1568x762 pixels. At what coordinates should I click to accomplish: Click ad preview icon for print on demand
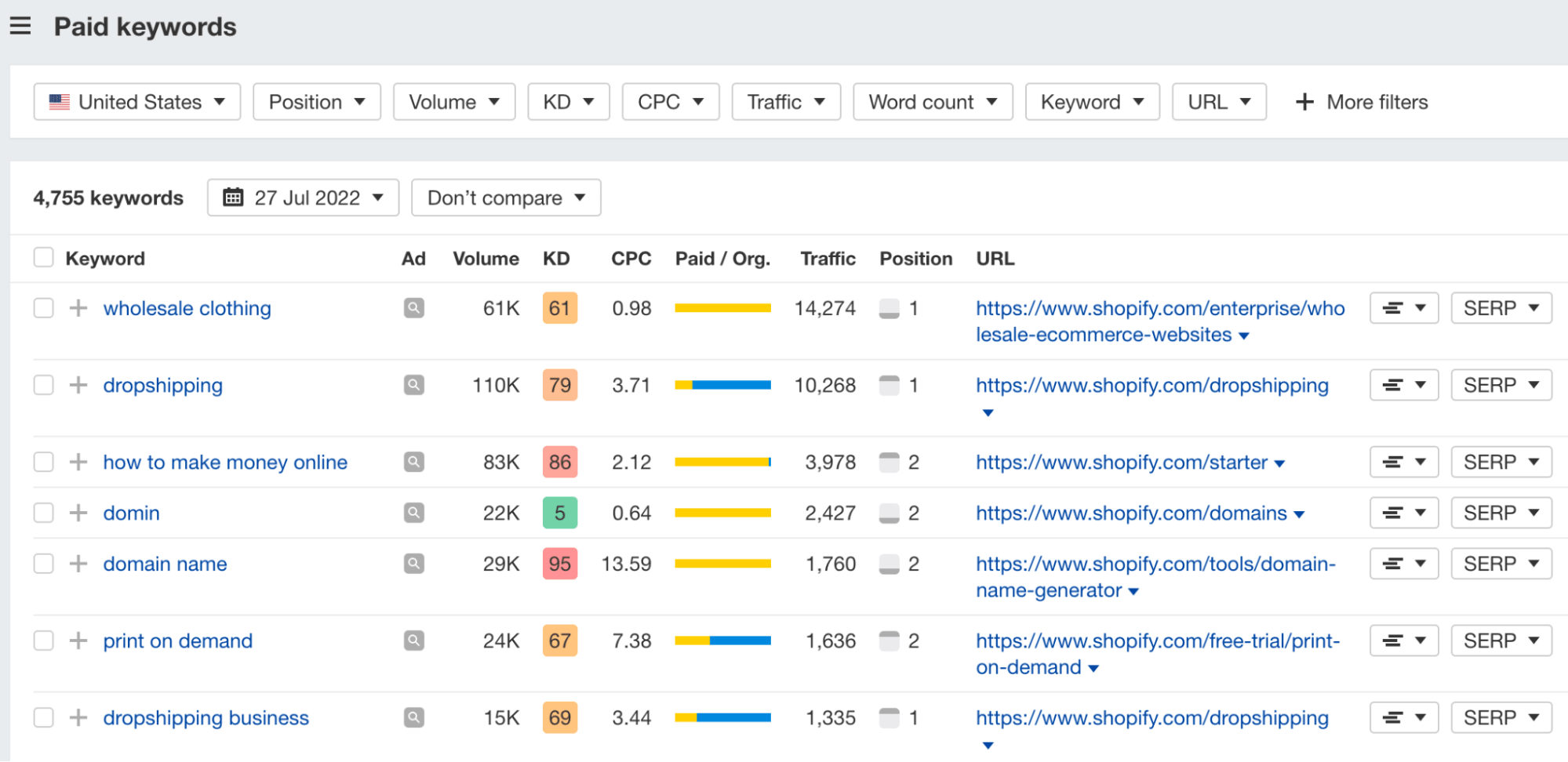pyautogui.click(x=414, y=640)
